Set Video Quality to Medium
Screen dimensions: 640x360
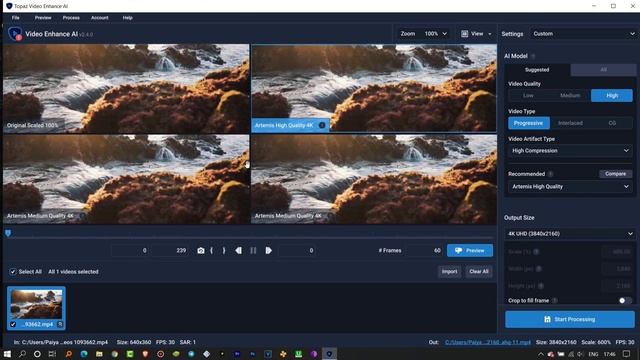point(570,96)
